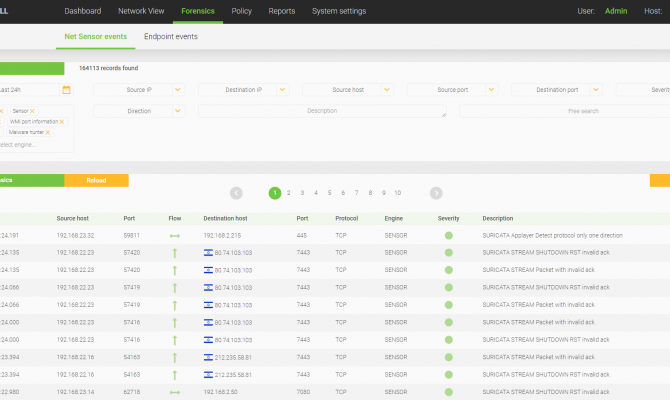
Task: Remove the WMI port information tag
Action: coord(62,122)
